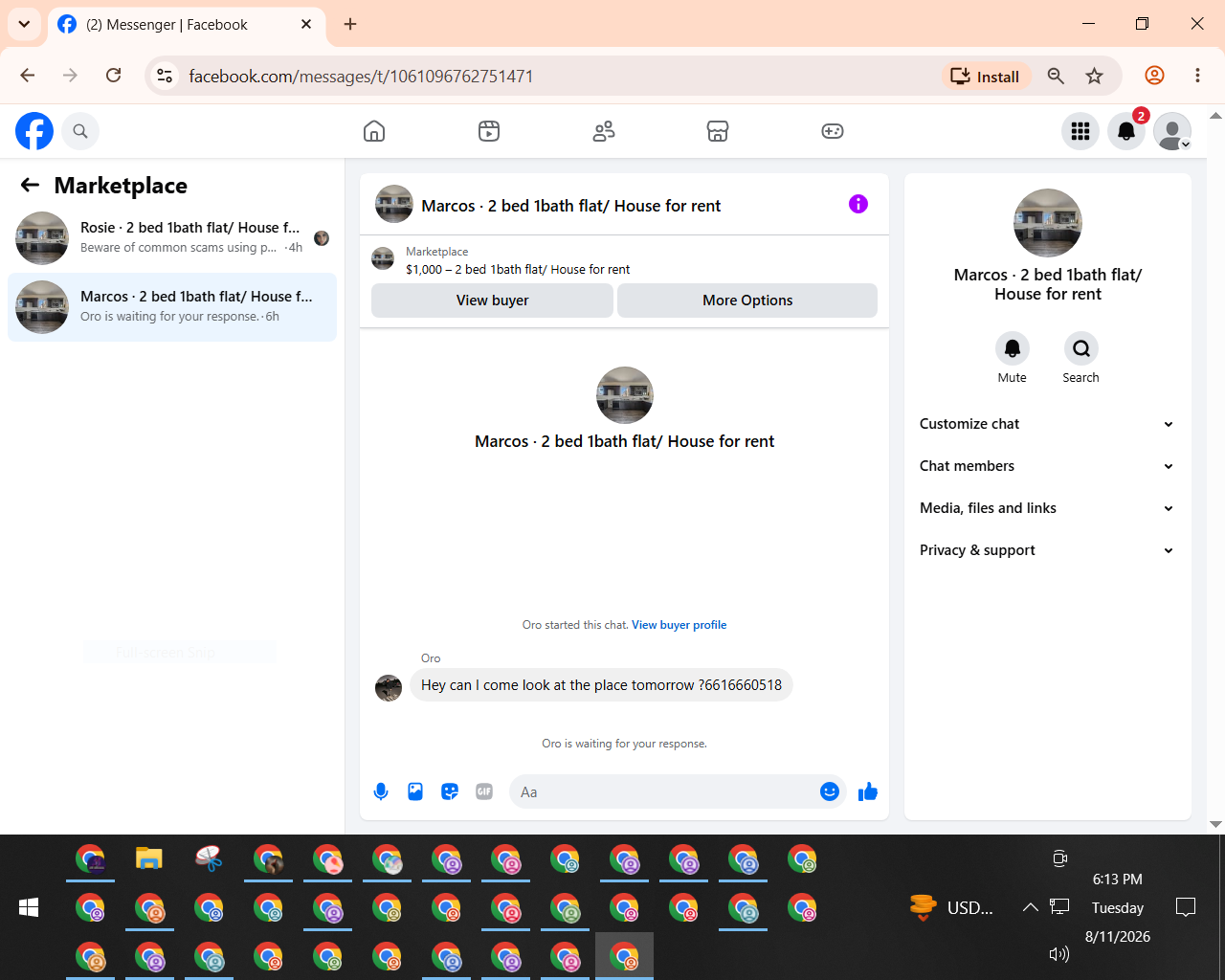The width and height of the screenshot is (1225, 980).
Task: Click the More Options button
Action: pyautogui.click(x=747, y=301)
